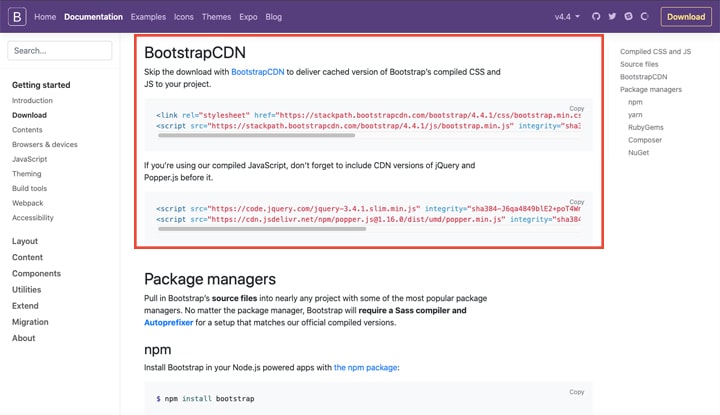Viewport: 720px width, 415px height.
Task: Expand the Utilities section
Action: (26, 289)
